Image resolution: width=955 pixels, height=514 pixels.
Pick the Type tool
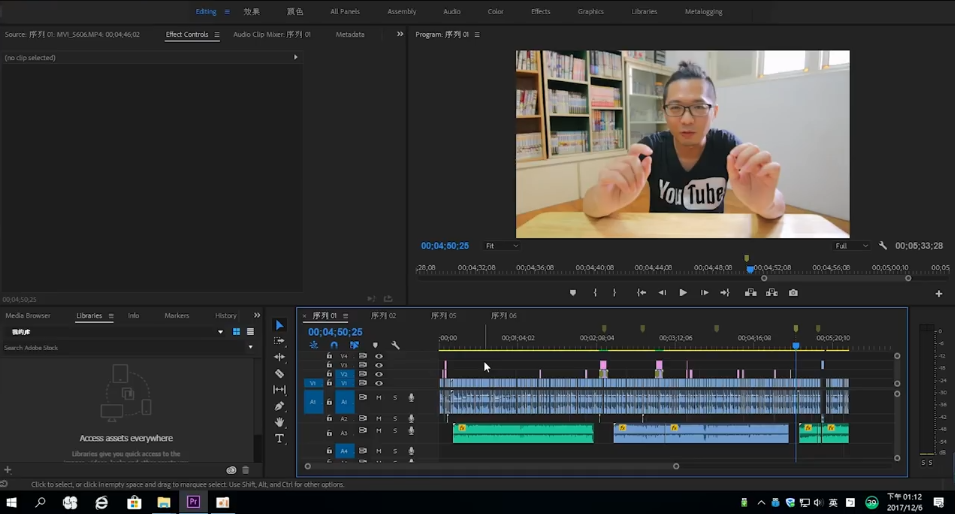pyautogui.click(x=279, y=439)
